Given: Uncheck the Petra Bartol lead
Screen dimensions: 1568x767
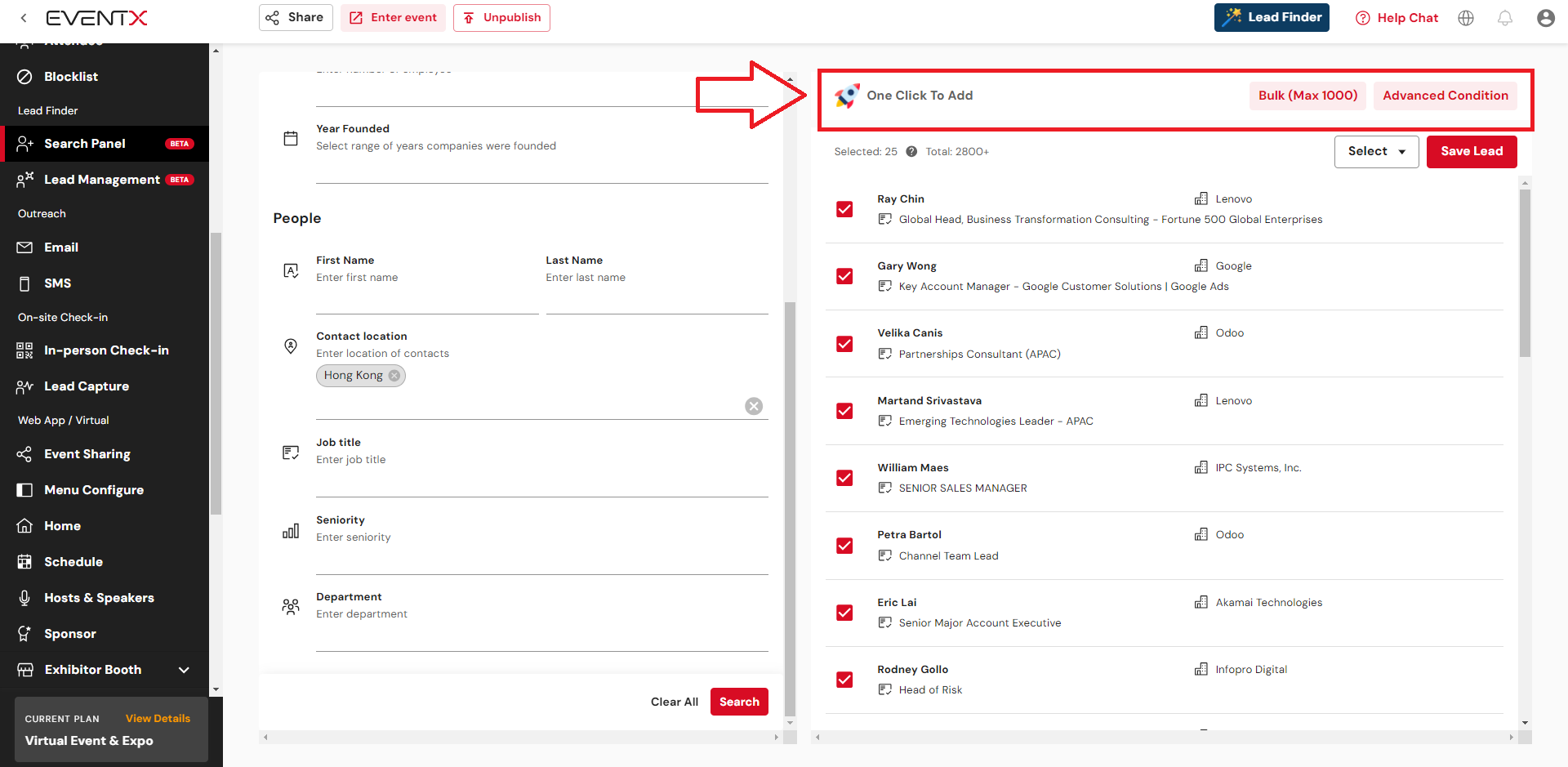Looking at the screenshot, I should (x=844, y=546).
